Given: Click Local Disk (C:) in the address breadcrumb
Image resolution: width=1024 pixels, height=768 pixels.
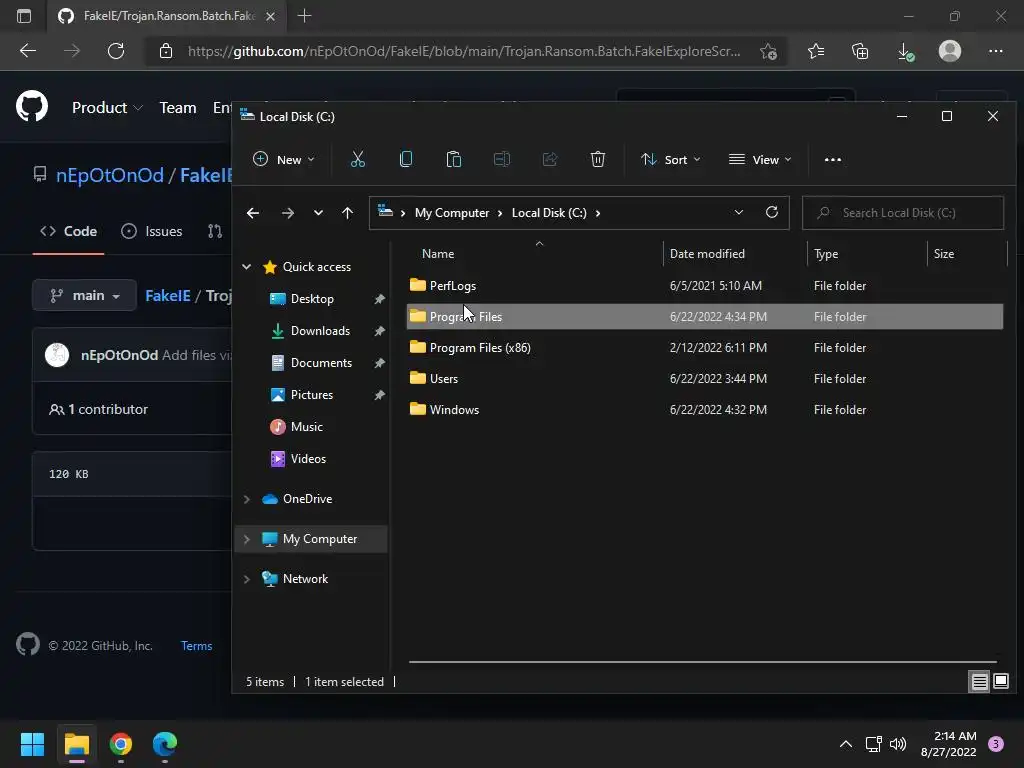Looking at the screenshot, I should tap(549, 212).
